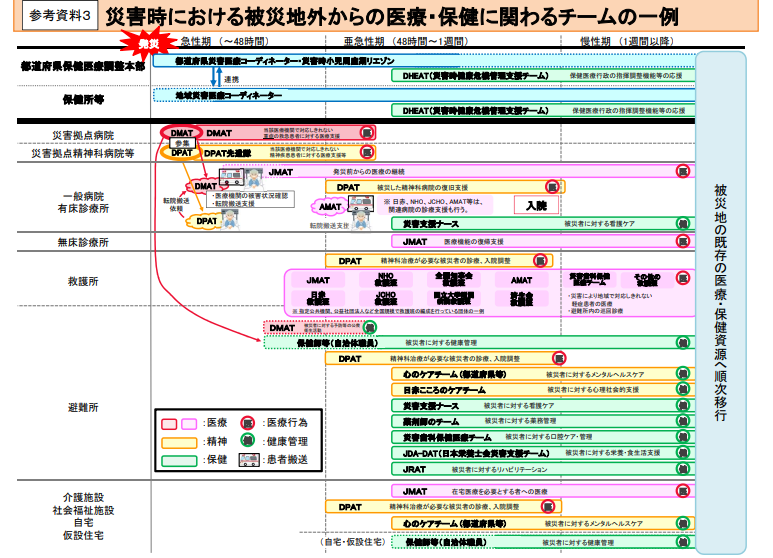
Task: Click the vertical 被災地の既存の医療 bar
Action: click(720, 303)
